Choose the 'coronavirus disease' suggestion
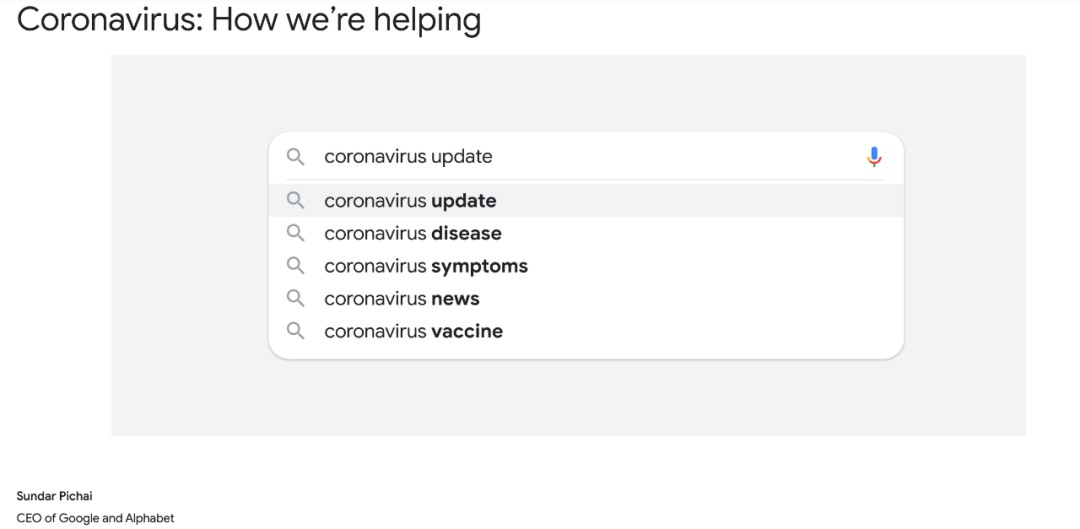This screenshot has height=529, width=1080. tap(413, 234)
